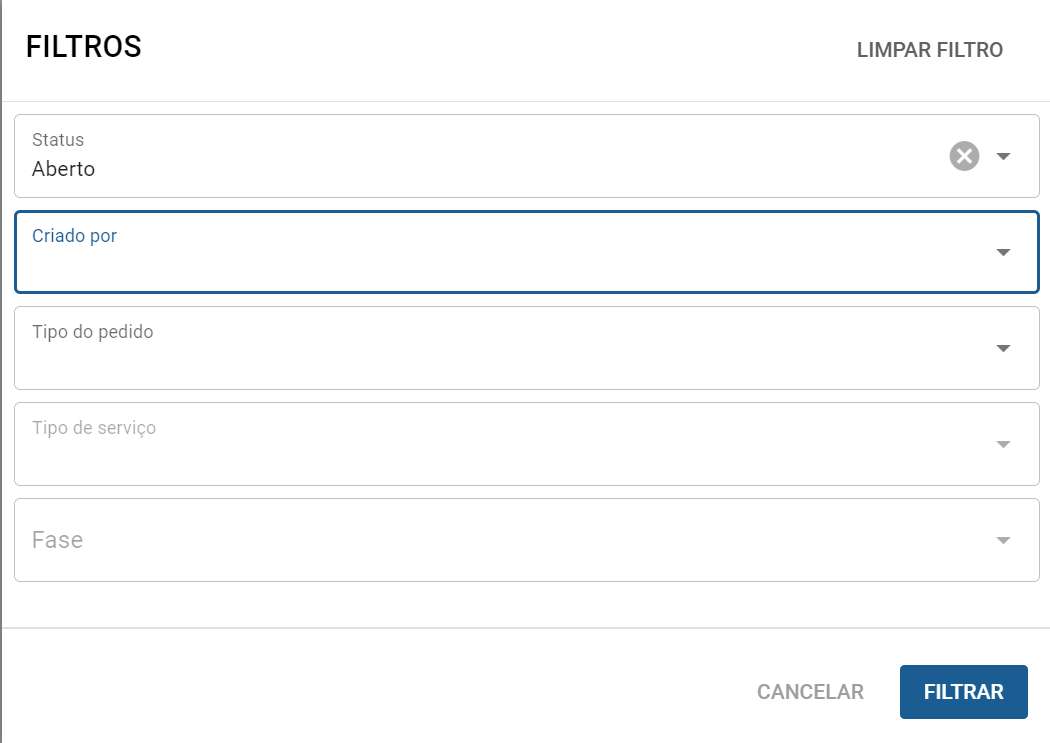The height and width of the screenshot is (743, 1050).
Task: Clear the Status selection with the X icon
Action: (964, 156)
